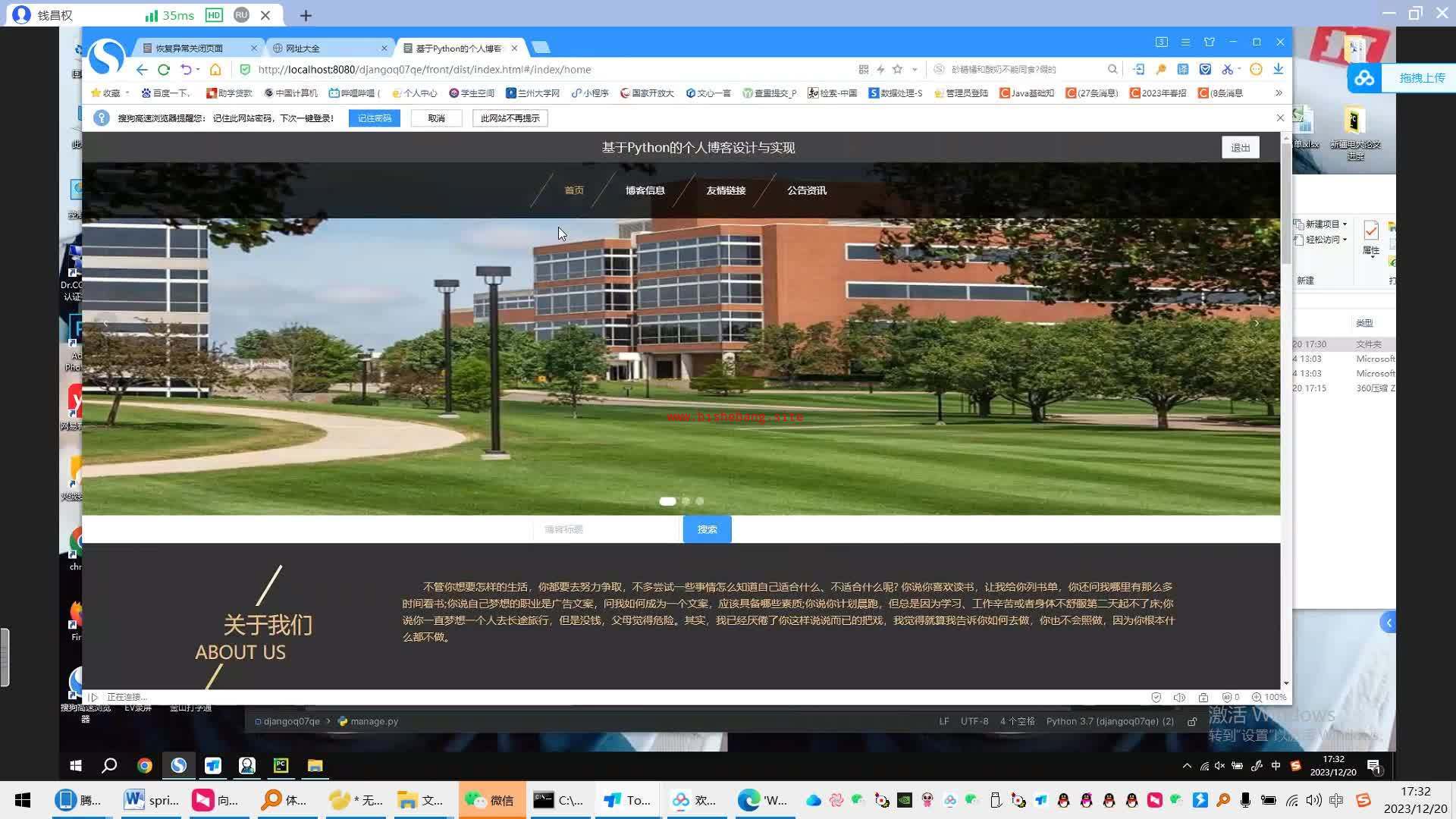Go to browser home page icon
Viewport: 1456px width, 819px height.
(x=215, y=70)
